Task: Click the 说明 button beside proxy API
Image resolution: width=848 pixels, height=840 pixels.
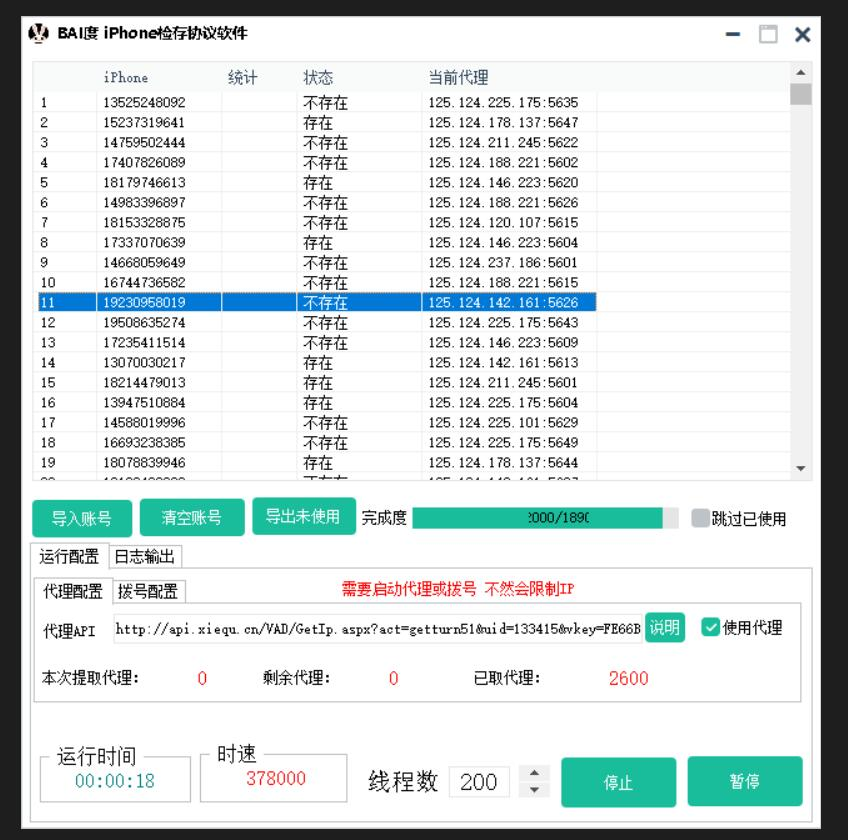Action: (x=665, y=627)
